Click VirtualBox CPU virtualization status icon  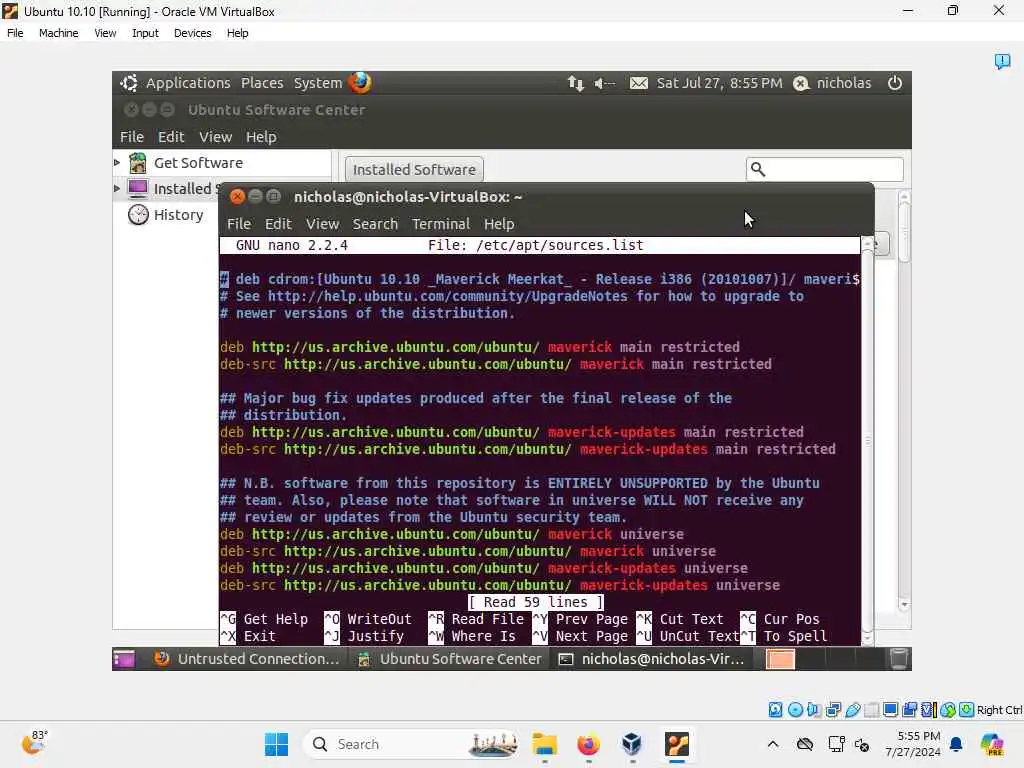[x=929, y=710]
